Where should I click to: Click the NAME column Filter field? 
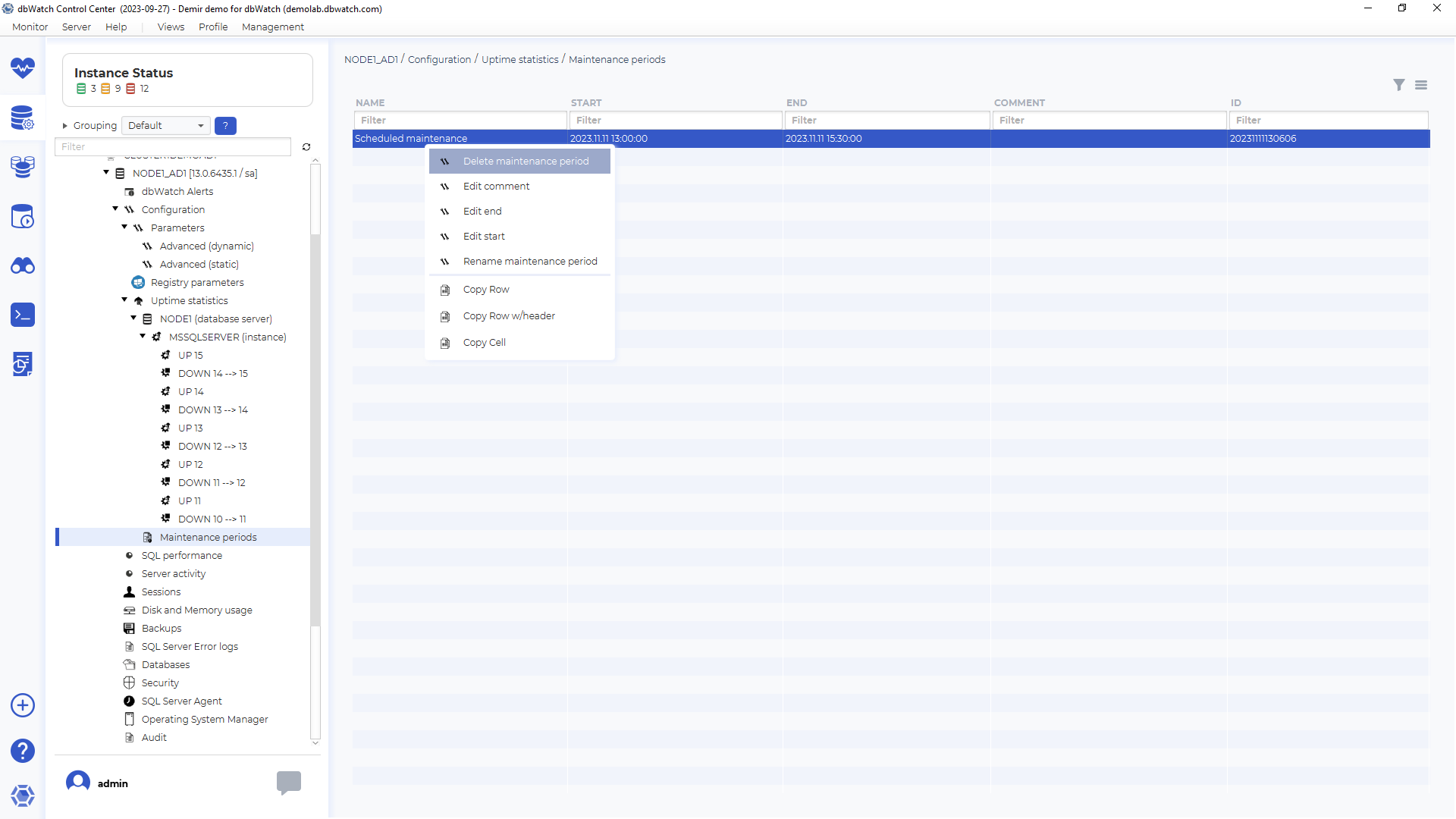(x=460, y=121)
